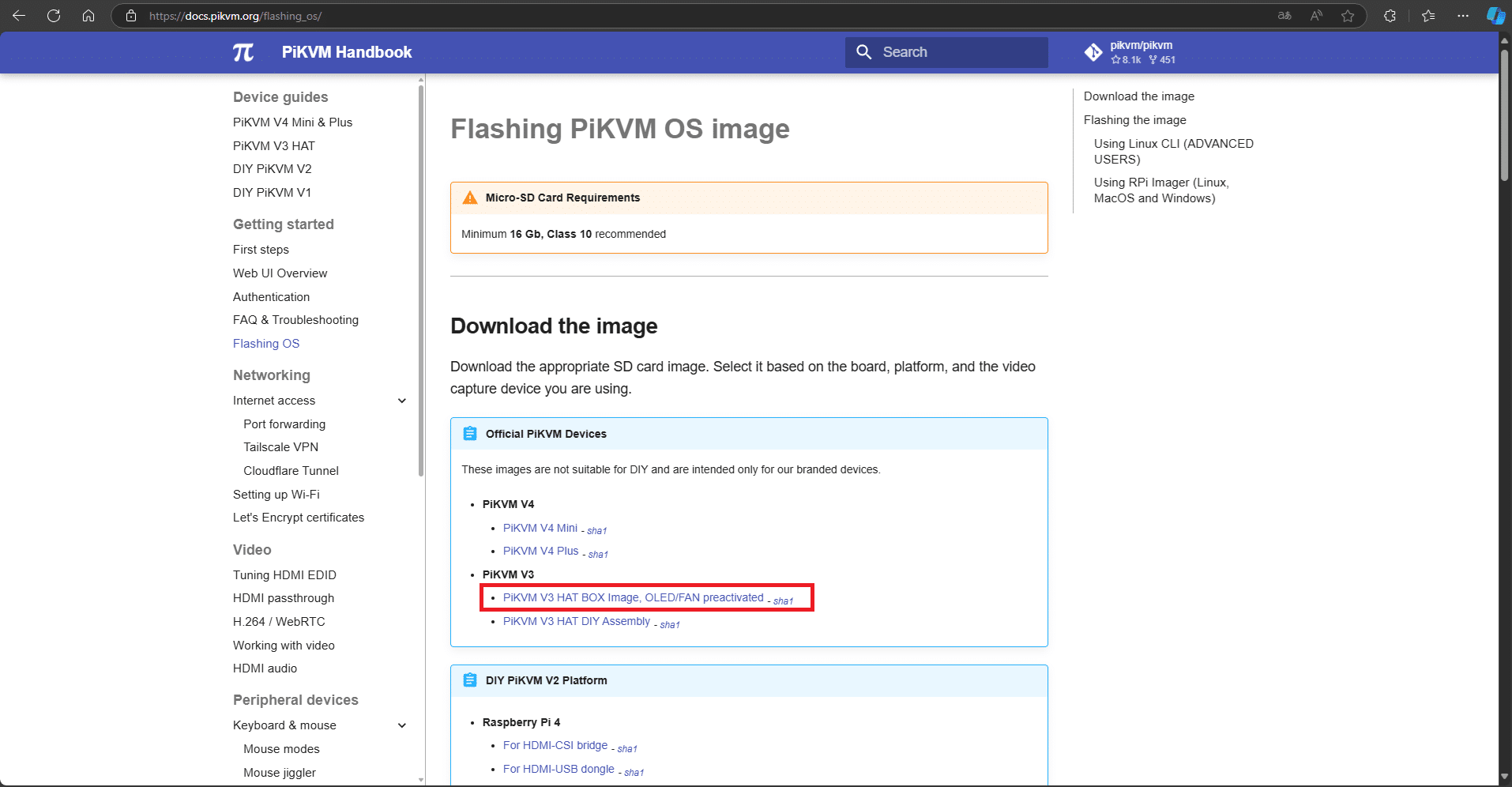This screenshot has width=1512, height=787.
Task: Select Flashing OS in sidebar
Action: (266, 344)
